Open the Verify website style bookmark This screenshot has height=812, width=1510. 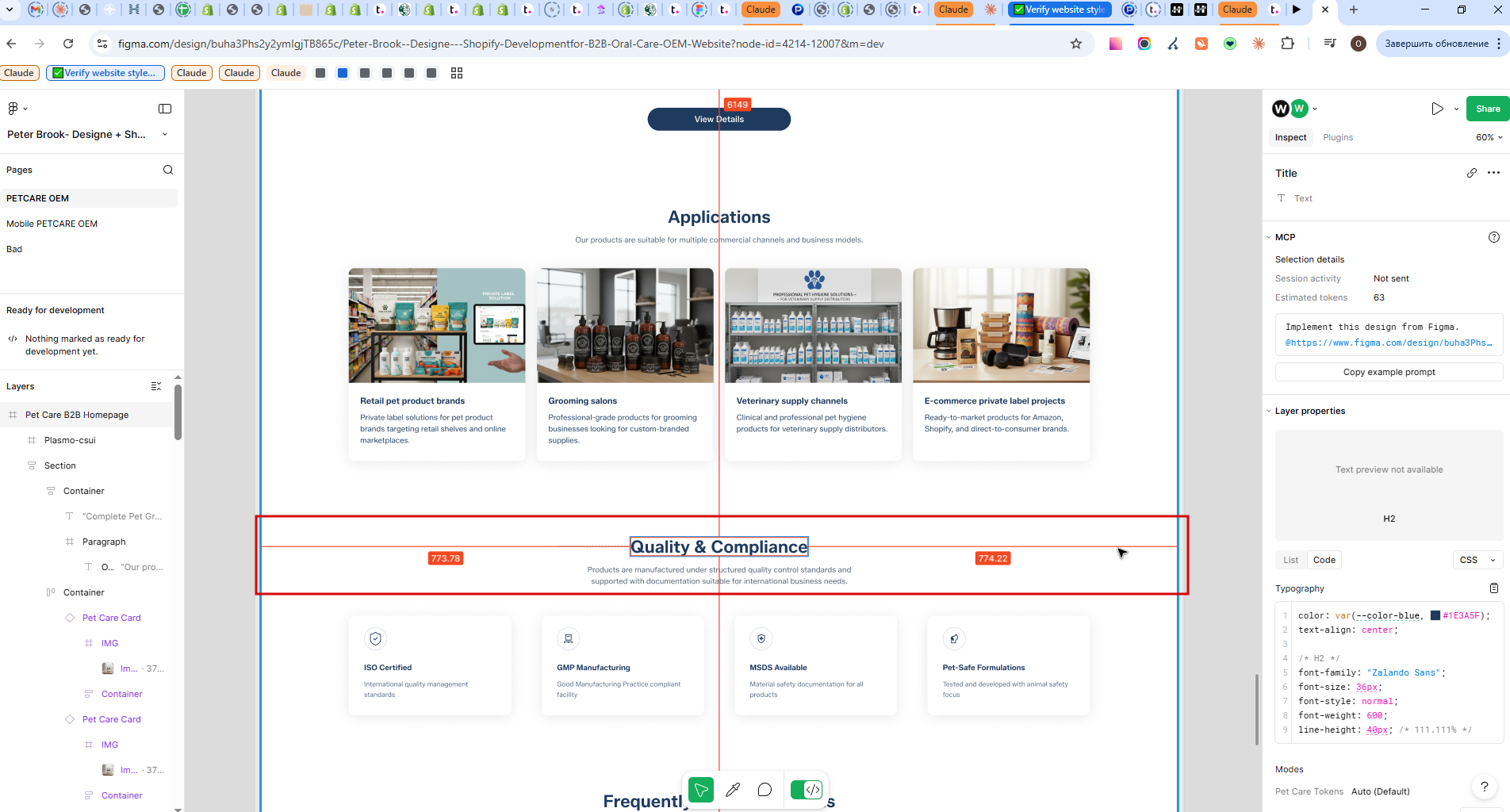click(105, 73)
